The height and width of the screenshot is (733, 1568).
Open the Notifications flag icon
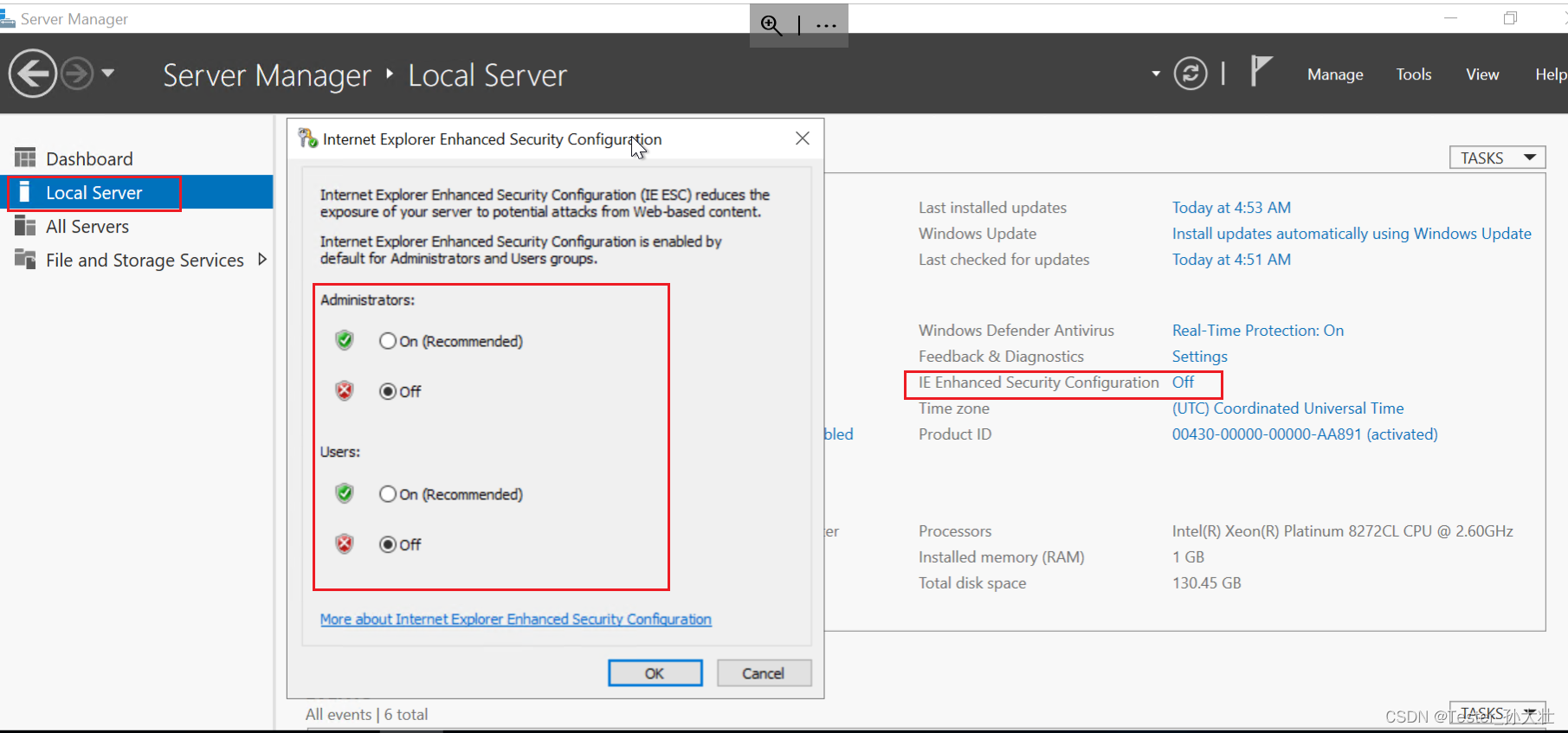pos(1261,71)
